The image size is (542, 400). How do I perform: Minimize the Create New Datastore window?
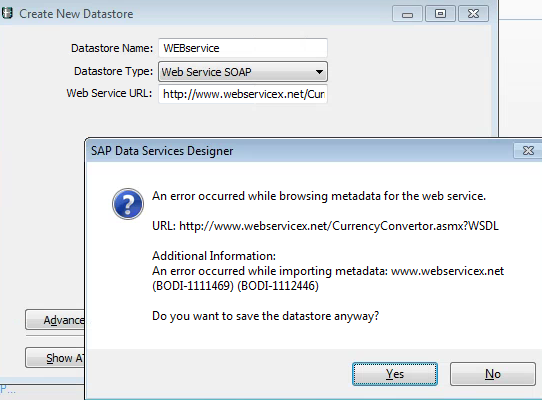point(407,14)
